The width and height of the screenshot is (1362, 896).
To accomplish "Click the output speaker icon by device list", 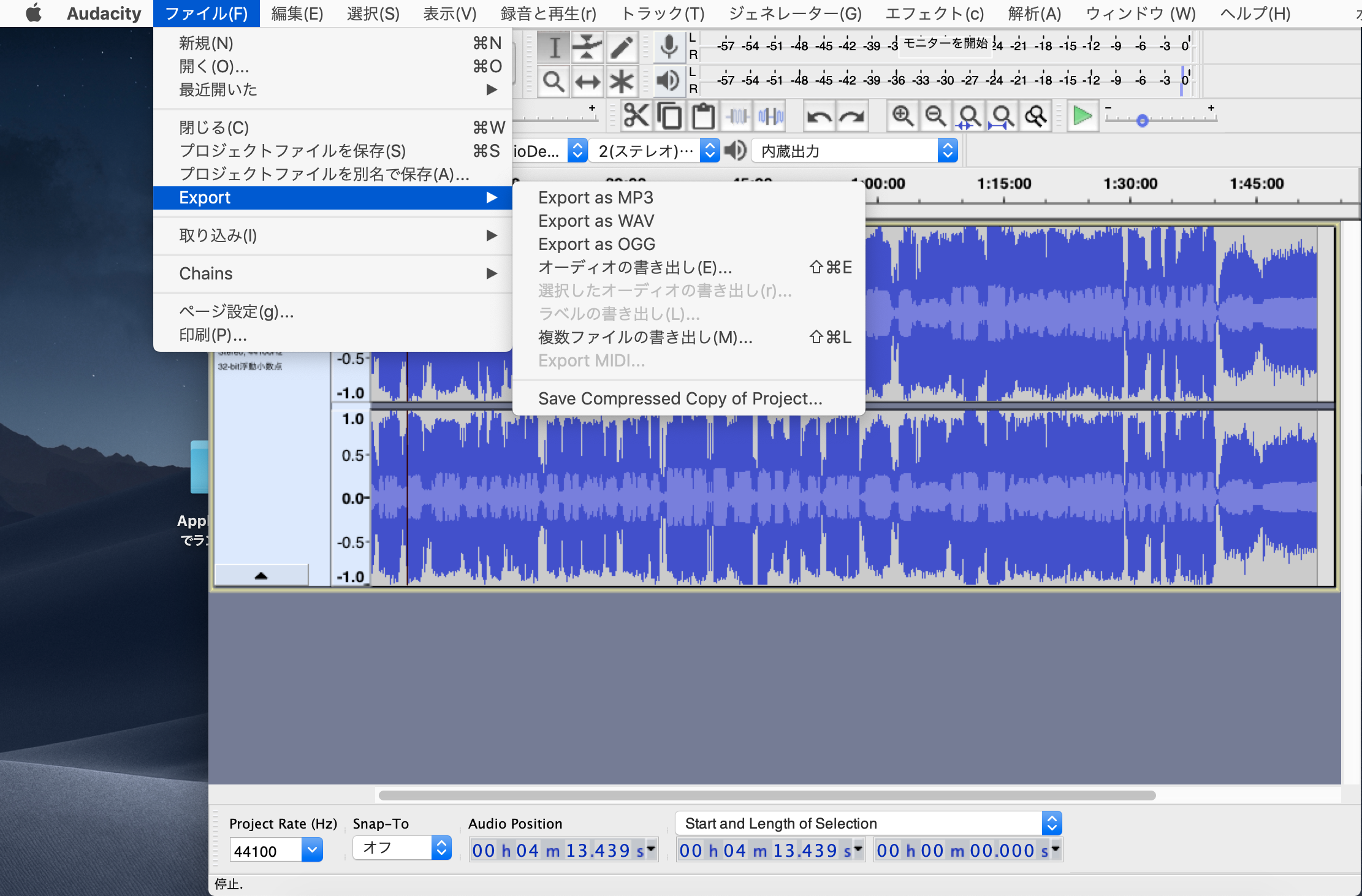I will [x=736, y=151].
